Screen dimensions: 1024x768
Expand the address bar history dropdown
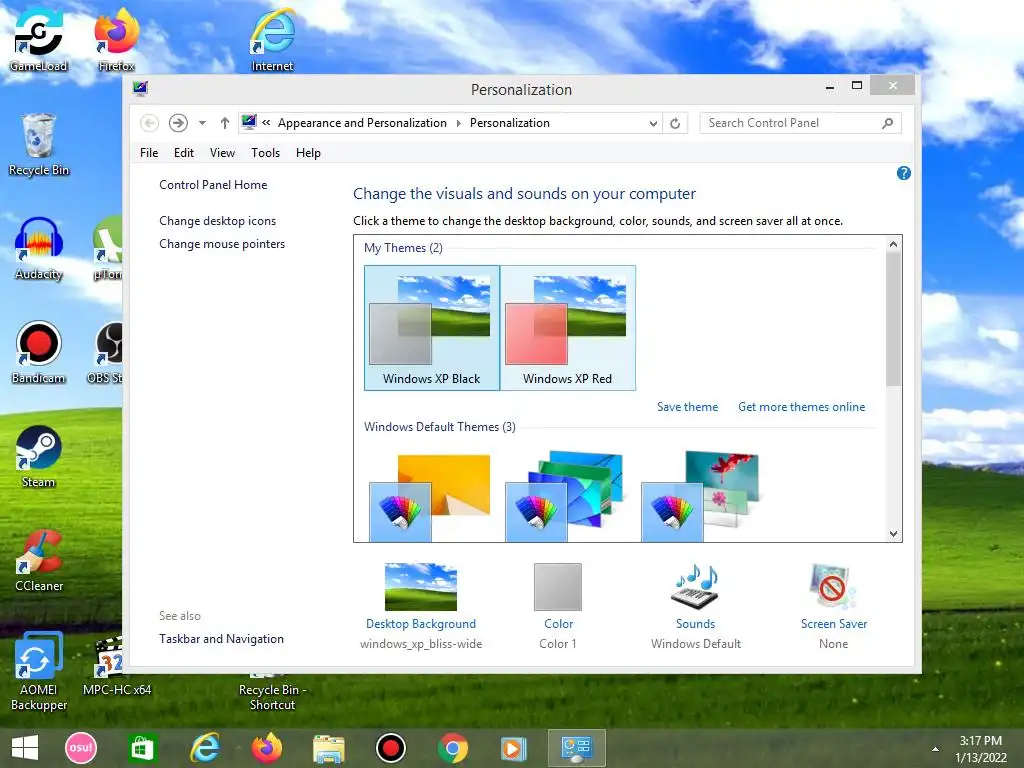(x=652, y=123)
